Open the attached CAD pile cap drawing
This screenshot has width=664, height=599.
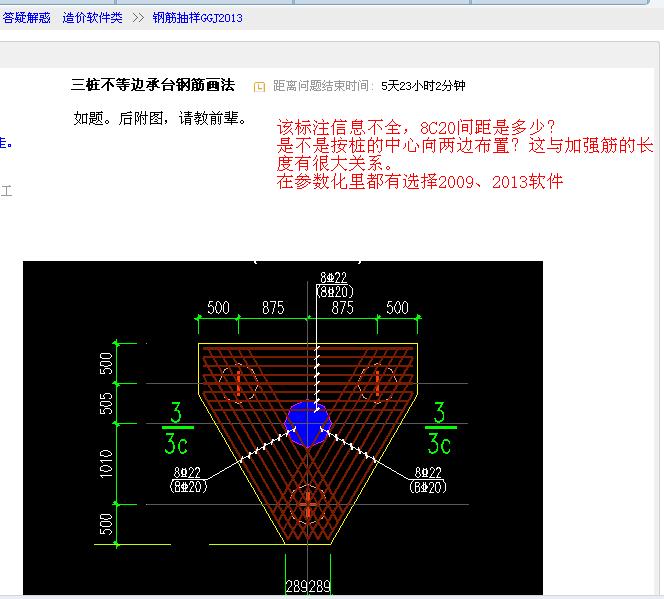(x=283, y=428)
